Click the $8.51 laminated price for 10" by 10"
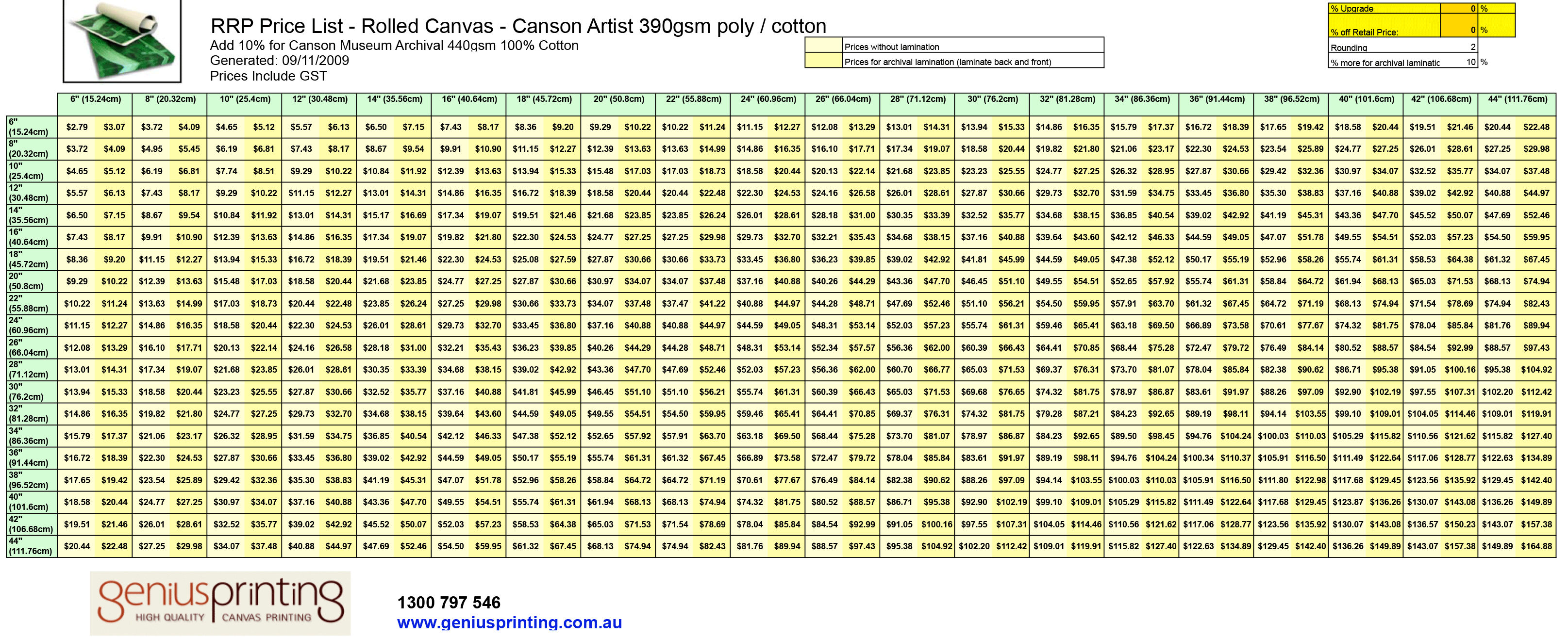1568x638 pixels. [x=264, y=172]
